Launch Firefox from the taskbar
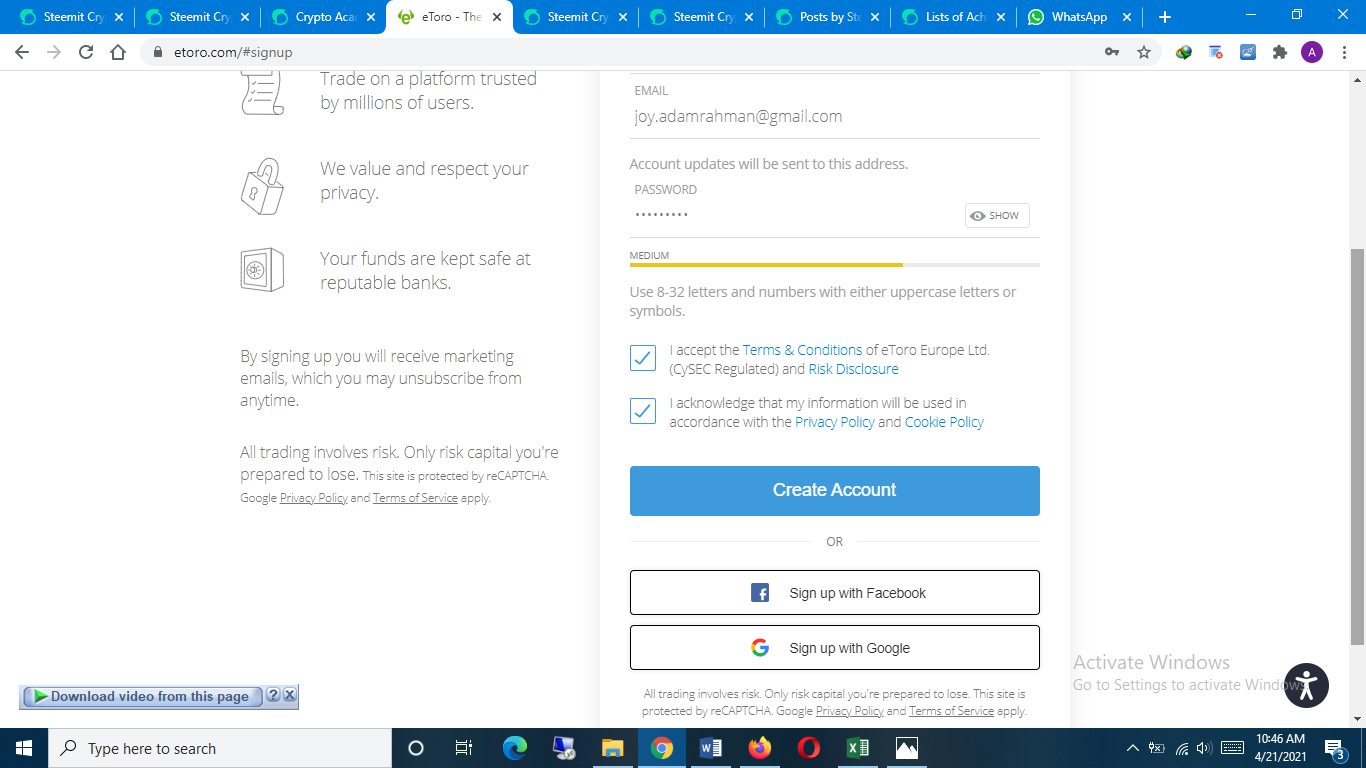This screenshot has width=1366, height=768. tap(760, 748)
